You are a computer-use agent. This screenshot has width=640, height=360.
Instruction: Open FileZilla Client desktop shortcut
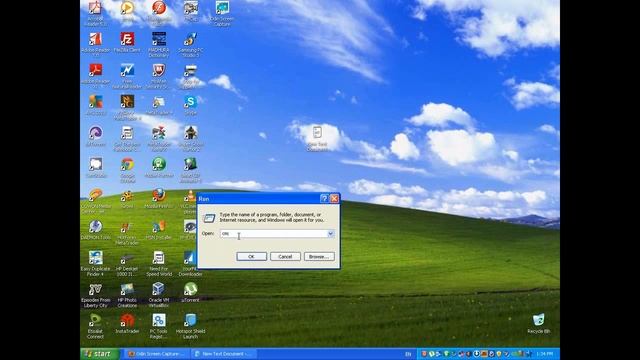click(x=127, y=42)
